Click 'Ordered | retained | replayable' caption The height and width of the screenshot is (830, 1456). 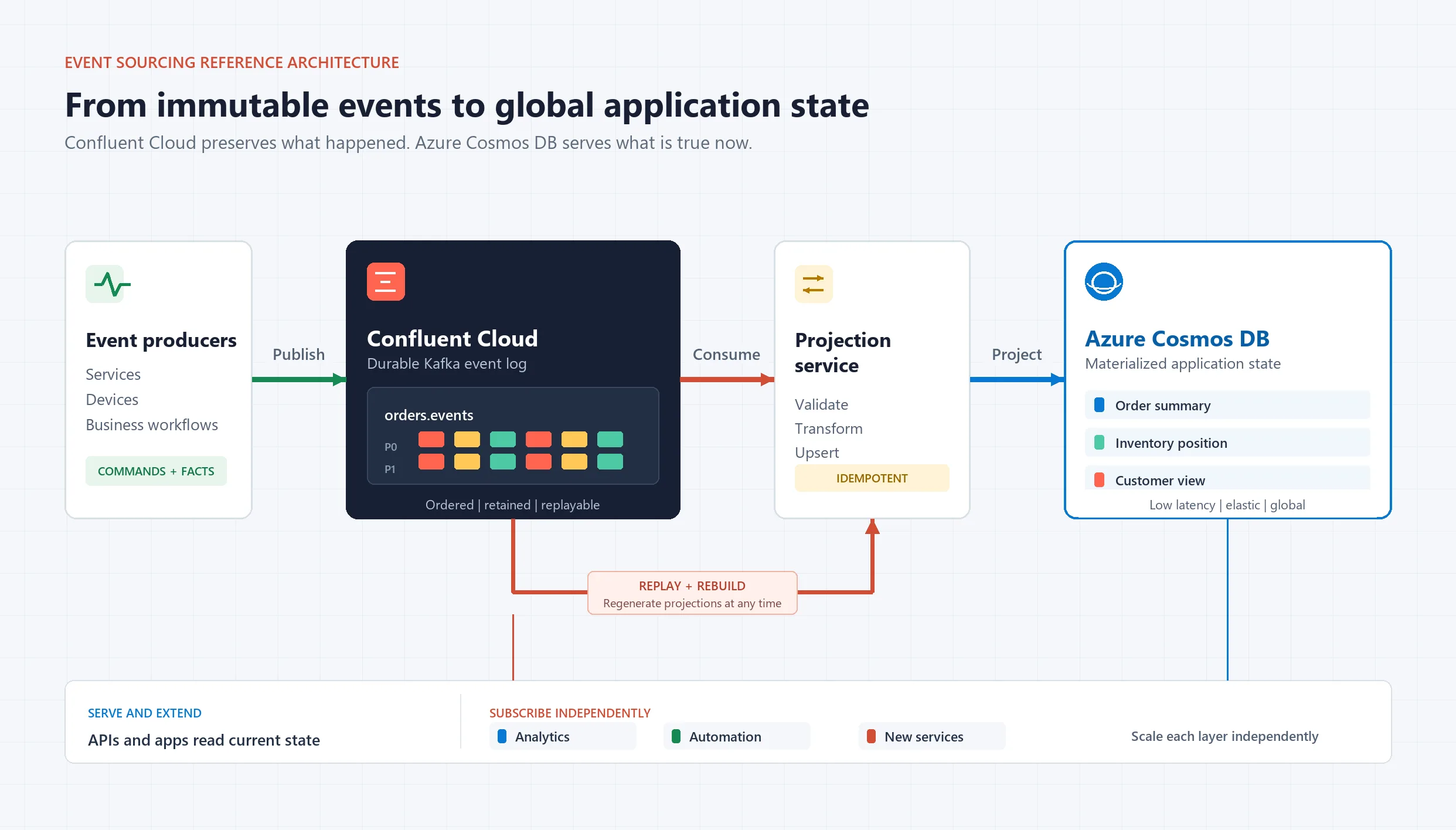coord(512,505)
